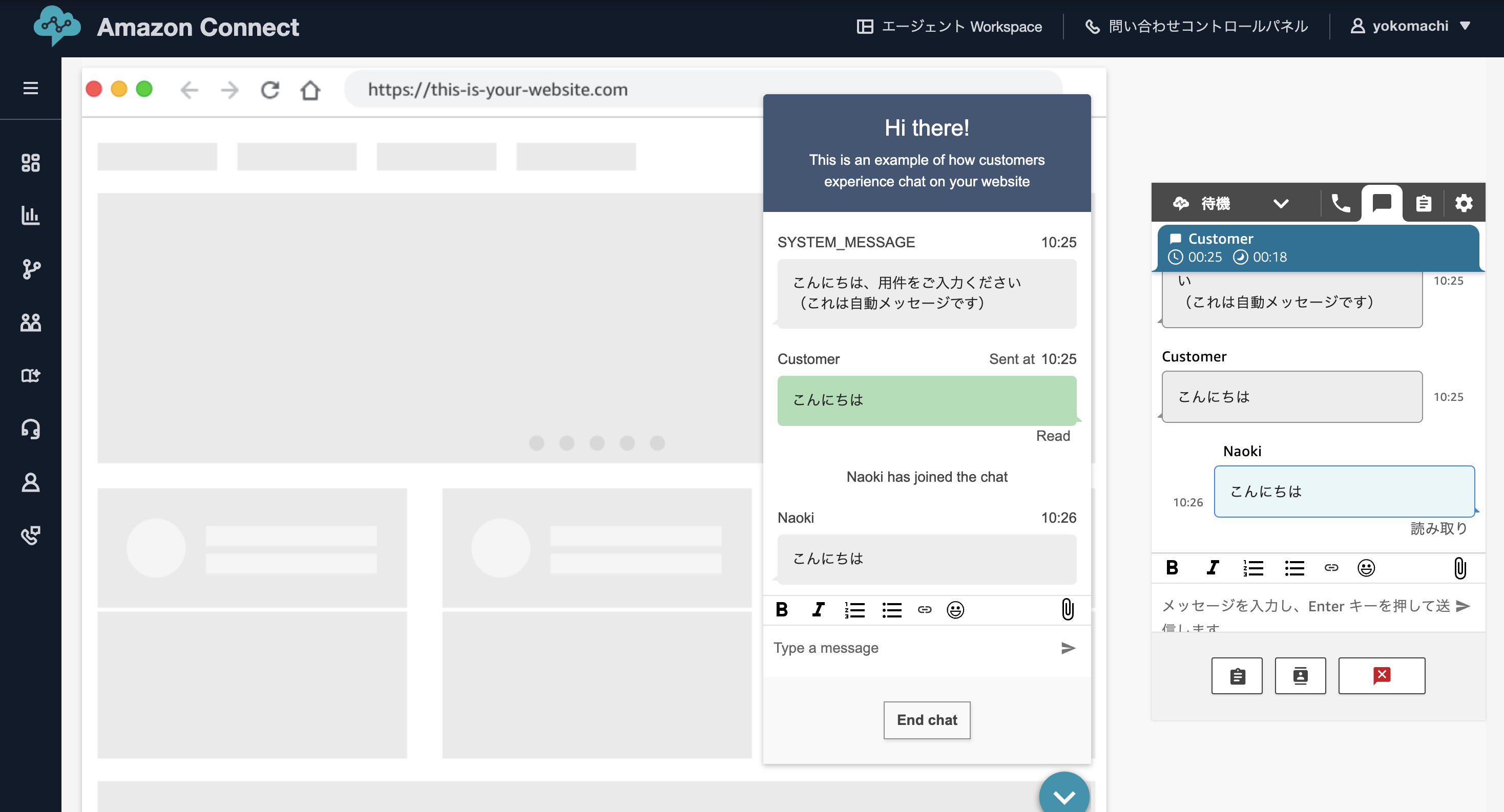The width and height of the screenshot is (1504, 812).
Task: Open the headset channels icon in sidebar
Action: pos(30,430)
